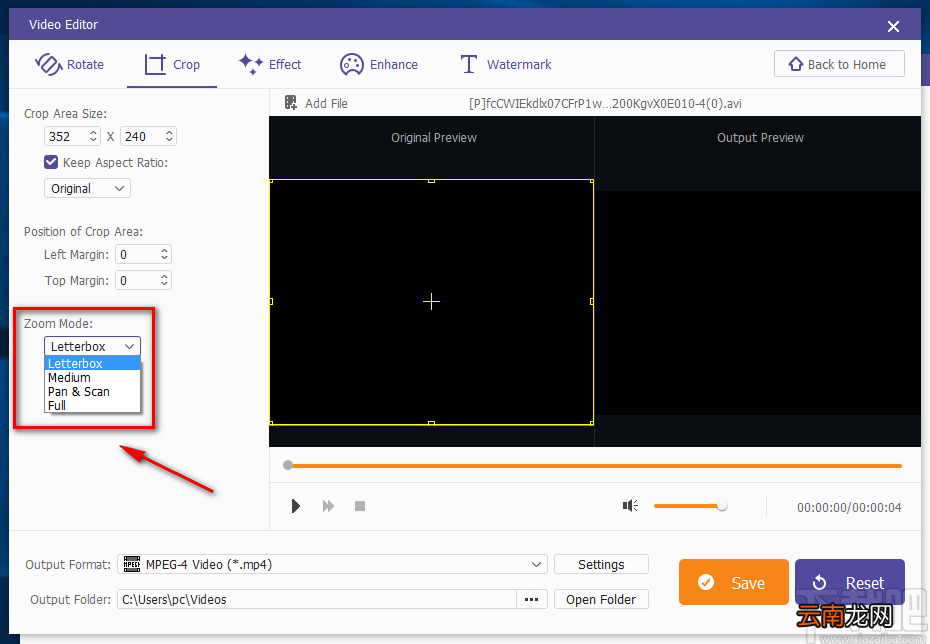Click the yellow crosshair in Original Preview
This screenshot has height=644, width=930.
pos(431,302)
